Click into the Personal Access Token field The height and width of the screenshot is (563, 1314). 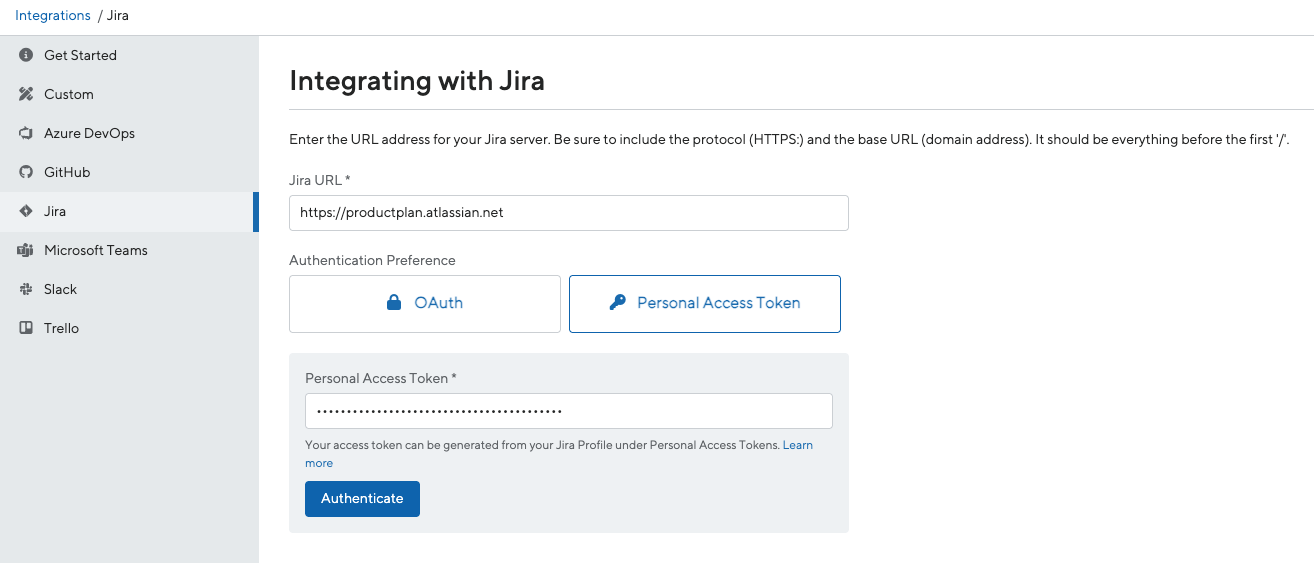pos(568,411)
